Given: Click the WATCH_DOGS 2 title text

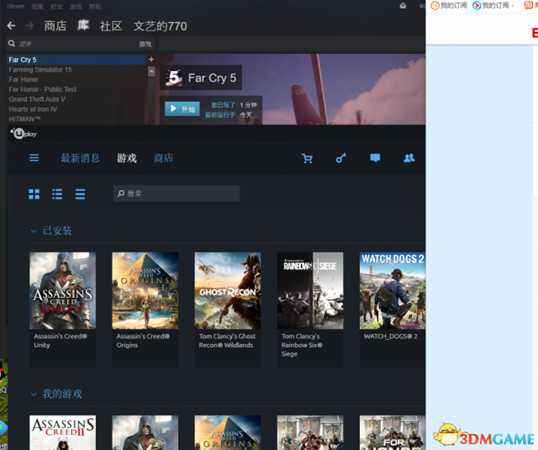Looking at the screenshot, I should pyautogui.click(x=390, y=336).
